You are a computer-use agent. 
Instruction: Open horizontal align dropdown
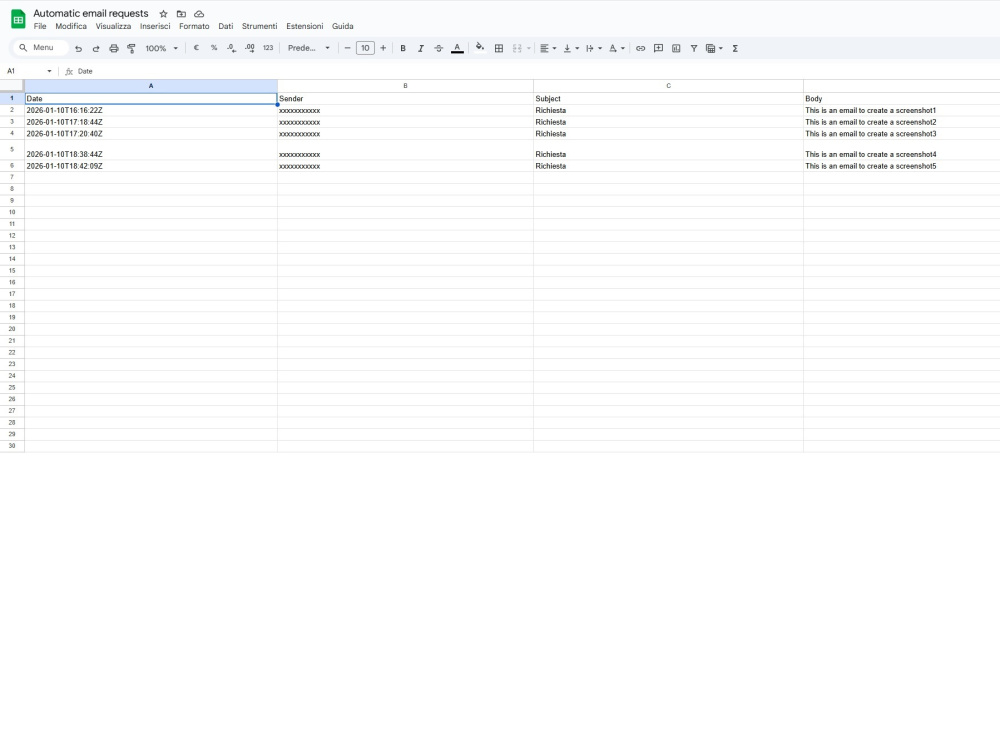(x=548, y=48)
